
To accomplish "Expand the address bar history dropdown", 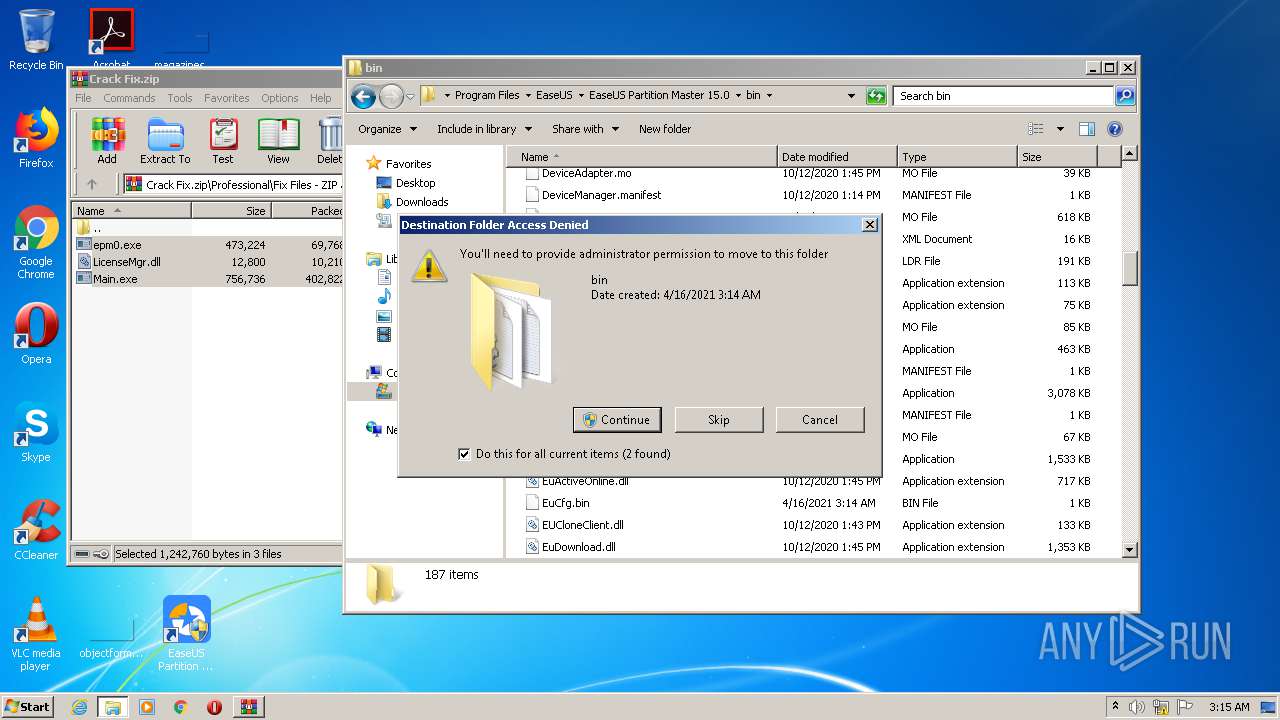I will 851,96.
